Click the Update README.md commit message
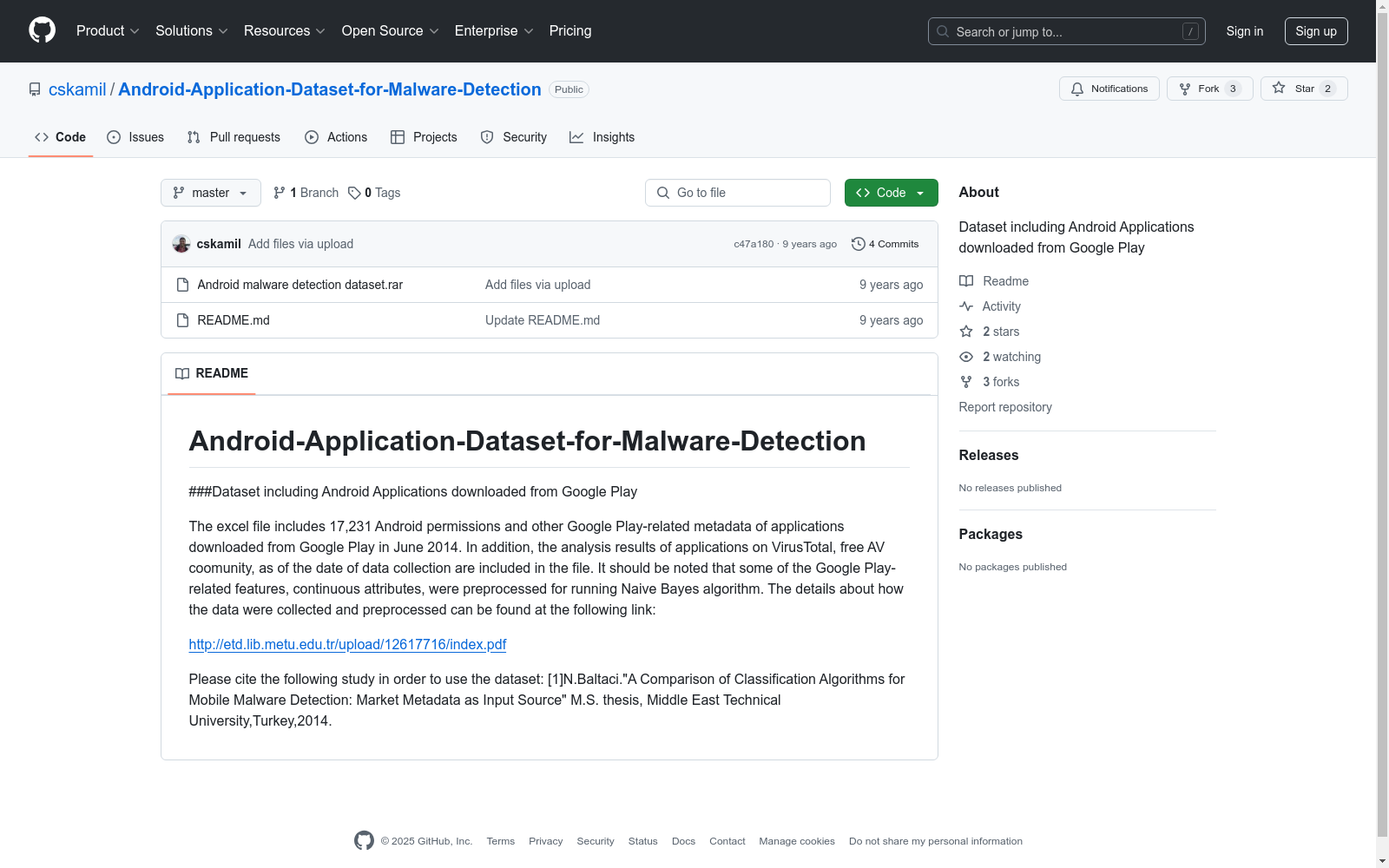This screenshot has height=868, width=1389. pos(543,320)
